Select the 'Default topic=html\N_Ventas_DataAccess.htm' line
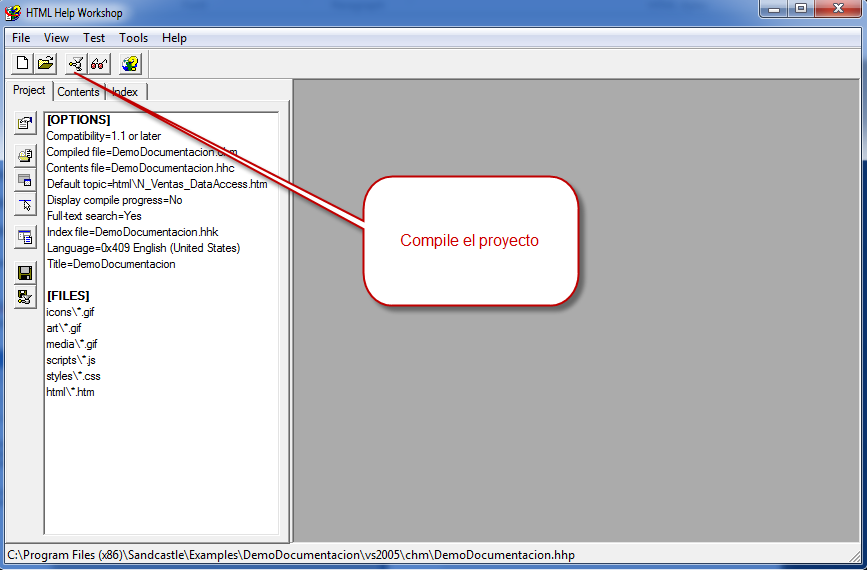Viewport: 867px width, 570px height. pos(157,184)
